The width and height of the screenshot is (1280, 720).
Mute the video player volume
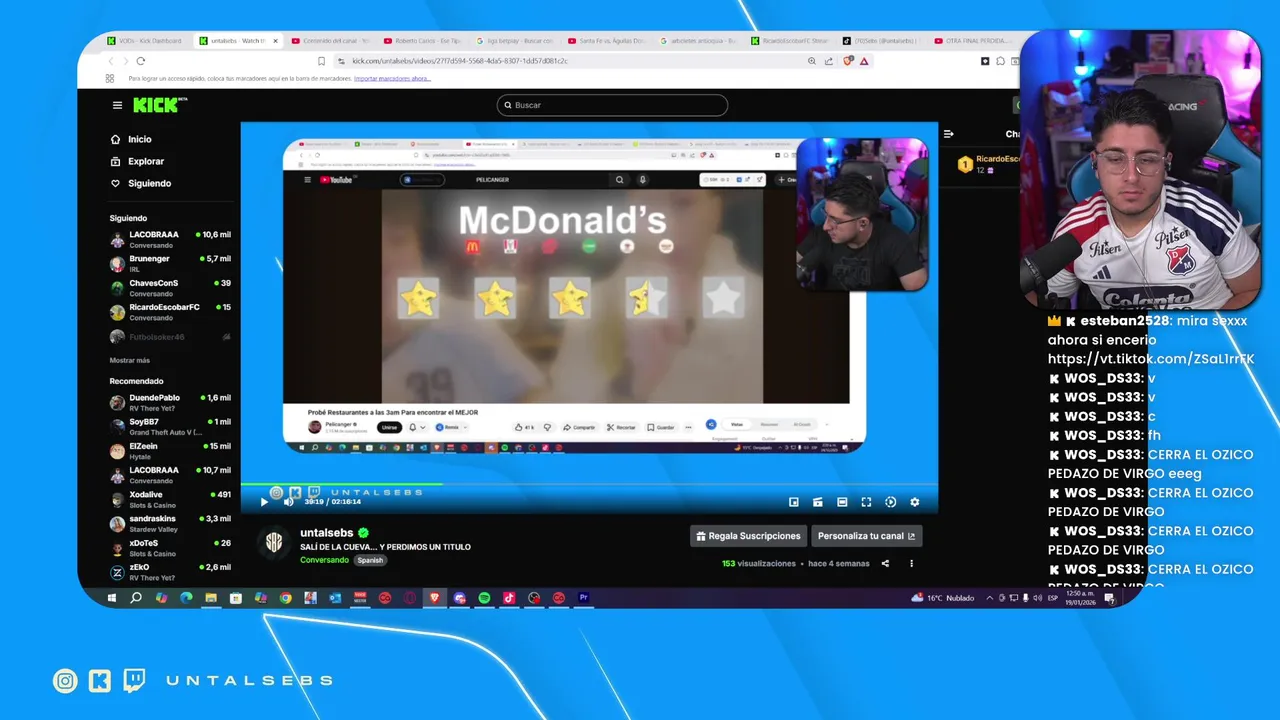coord(288,502)
